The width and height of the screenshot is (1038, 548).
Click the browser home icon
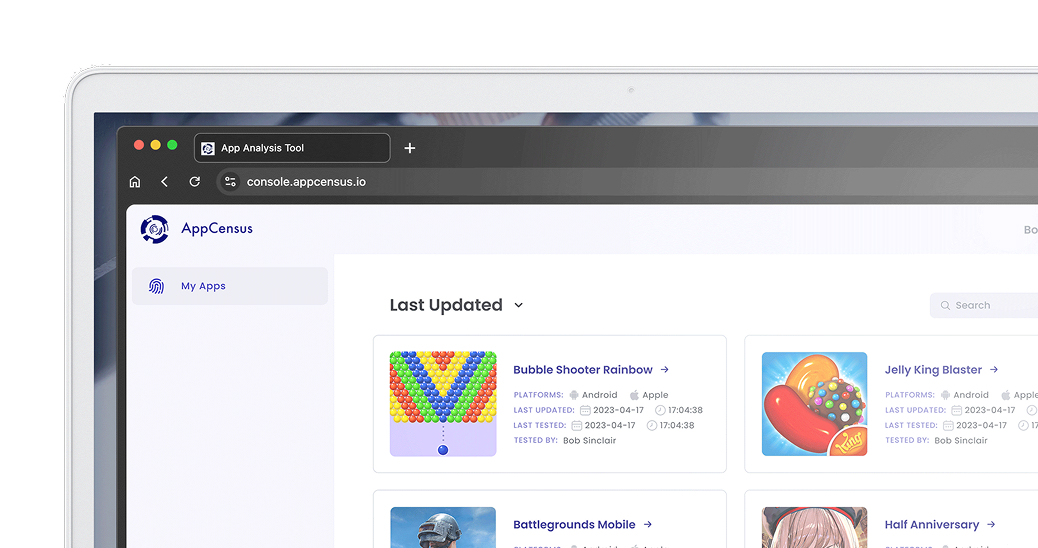[135, 181]
